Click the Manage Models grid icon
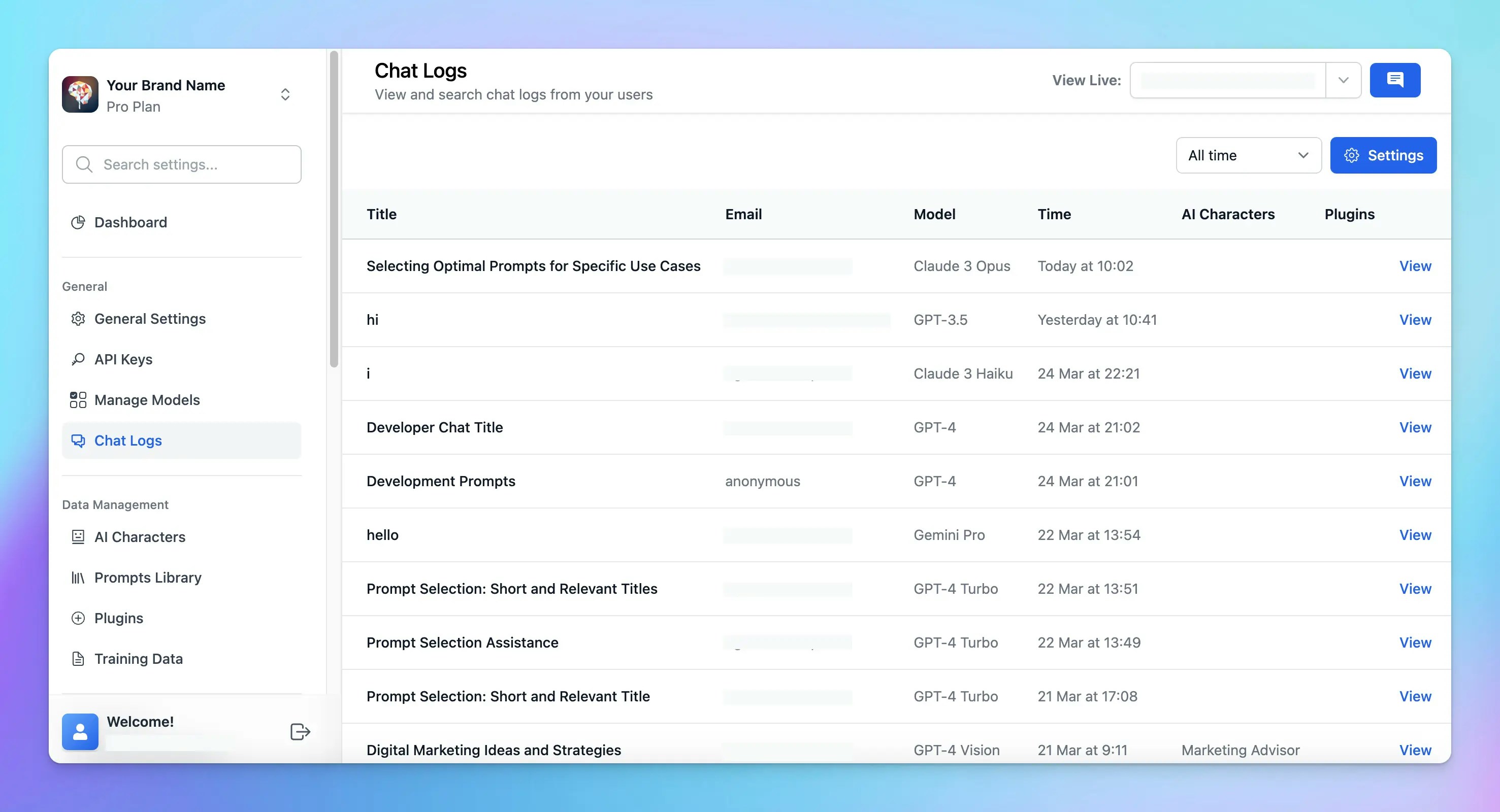Screen dimensions: 1500x812 point(78,400)
